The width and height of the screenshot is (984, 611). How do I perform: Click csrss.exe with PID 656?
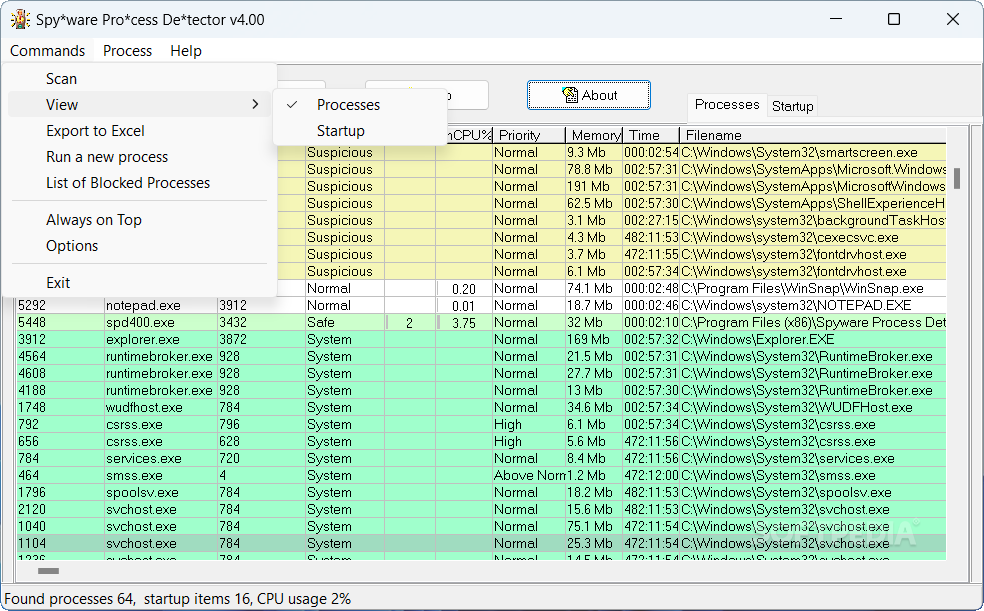tap(481, 441)
